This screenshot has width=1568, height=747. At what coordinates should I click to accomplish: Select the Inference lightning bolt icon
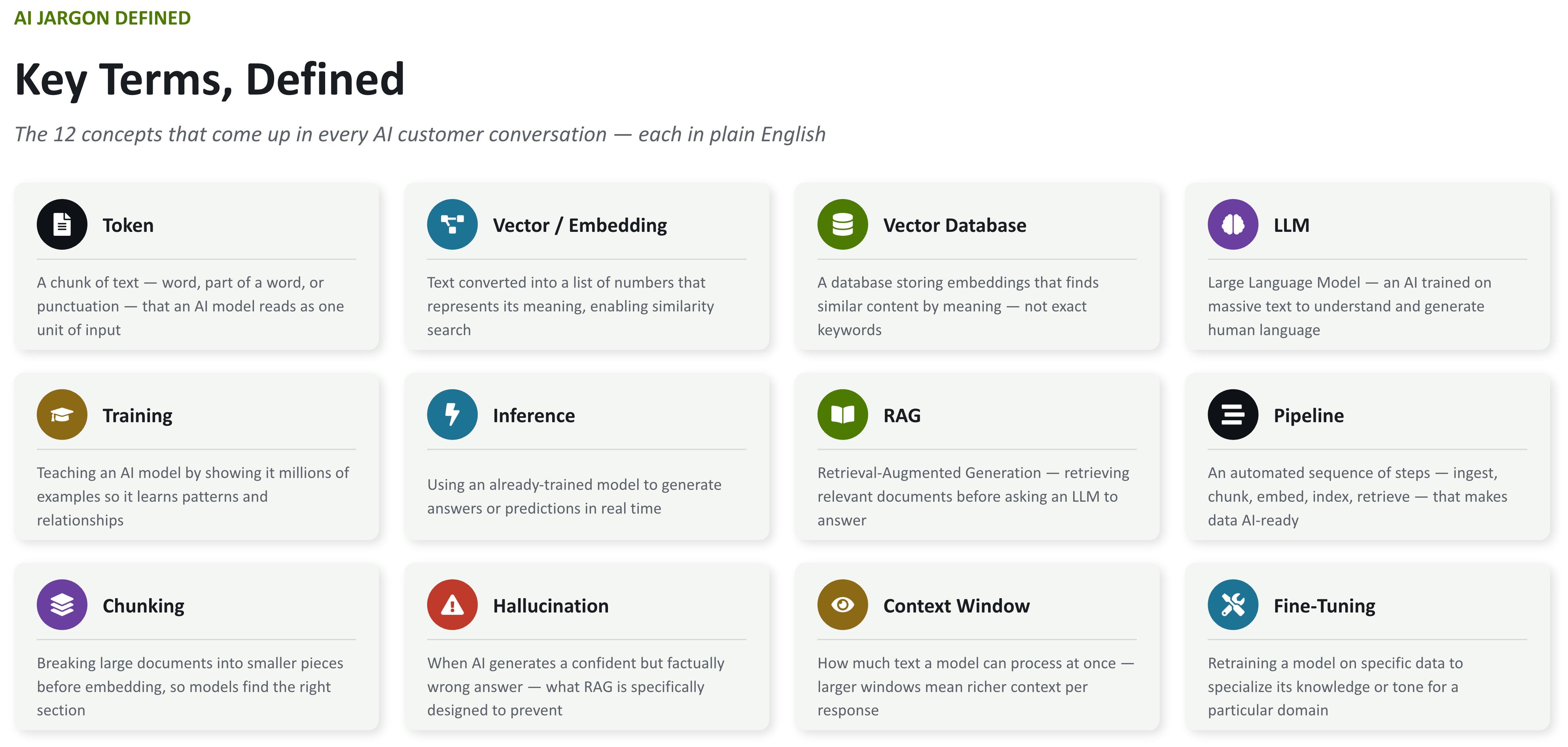pos(452,415)
